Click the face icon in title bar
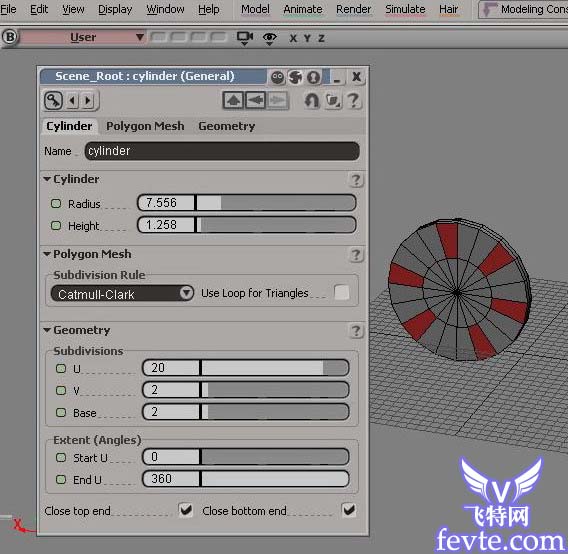 (x=278, y=77)
